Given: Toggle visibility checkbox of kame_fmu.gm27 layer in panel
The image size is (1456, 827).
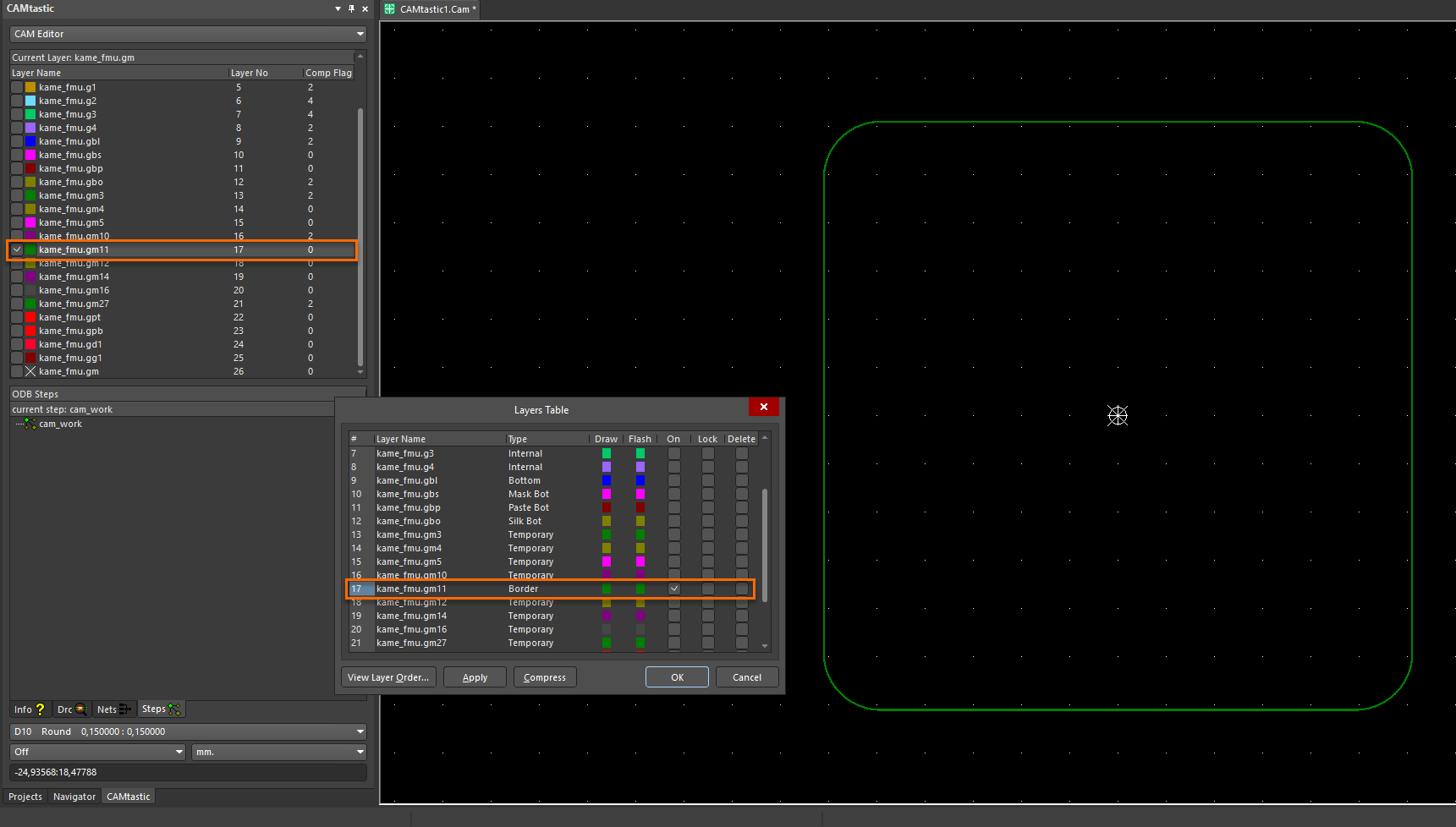Looking at the screenshot, I should coord(17,304).
